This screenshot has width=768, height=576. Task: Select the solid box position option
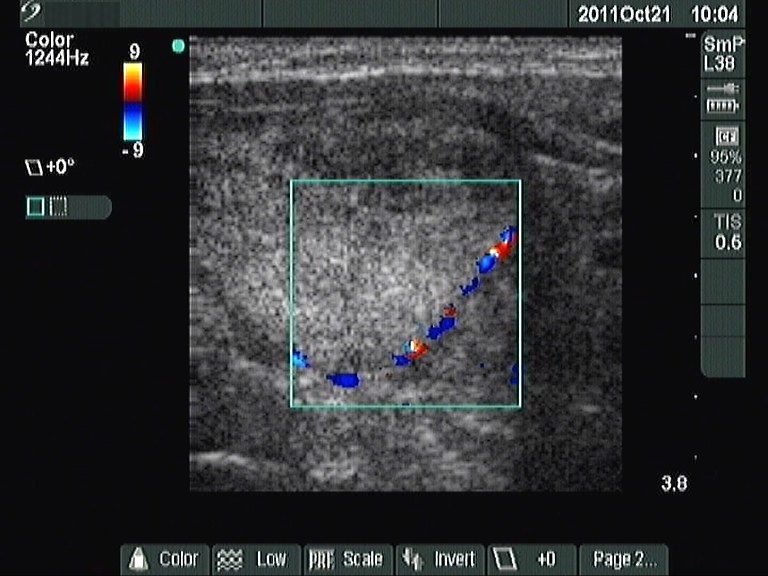coord(36,206)
